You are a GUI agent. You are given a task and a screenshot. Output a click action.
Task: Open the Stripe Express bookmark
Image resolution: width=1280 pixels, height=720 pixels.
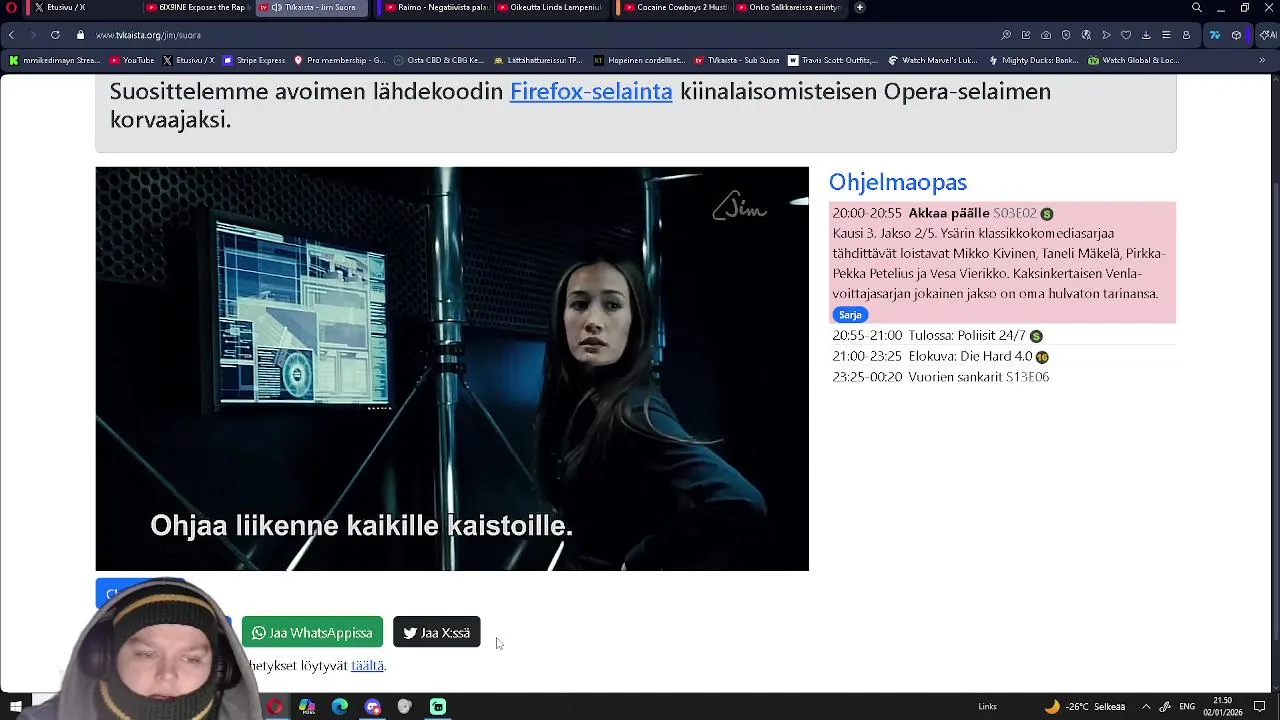(x=254, y=60)
